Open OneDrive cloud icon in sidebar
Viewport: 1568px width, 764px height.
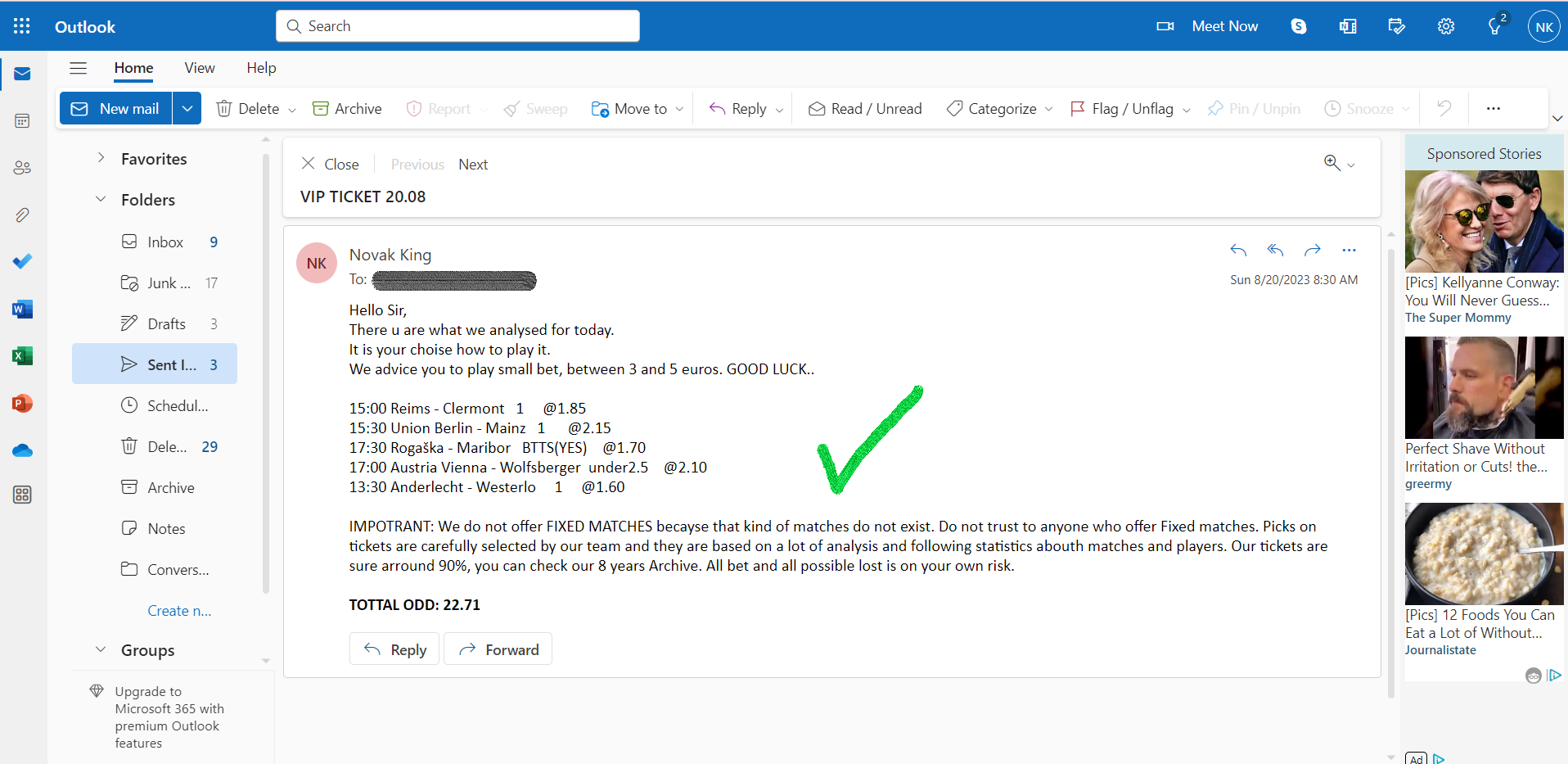point(22,450)
